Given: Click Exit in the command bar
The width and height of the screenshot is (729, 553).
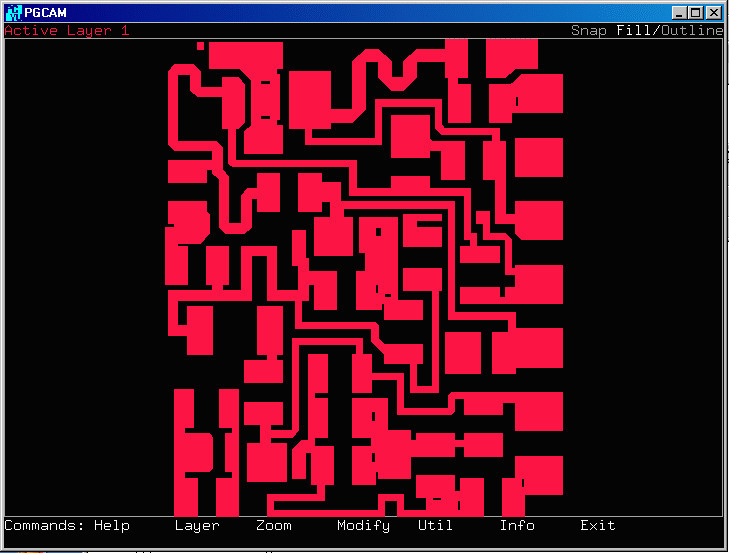Looking at the screenshot, I should (598, 525).
